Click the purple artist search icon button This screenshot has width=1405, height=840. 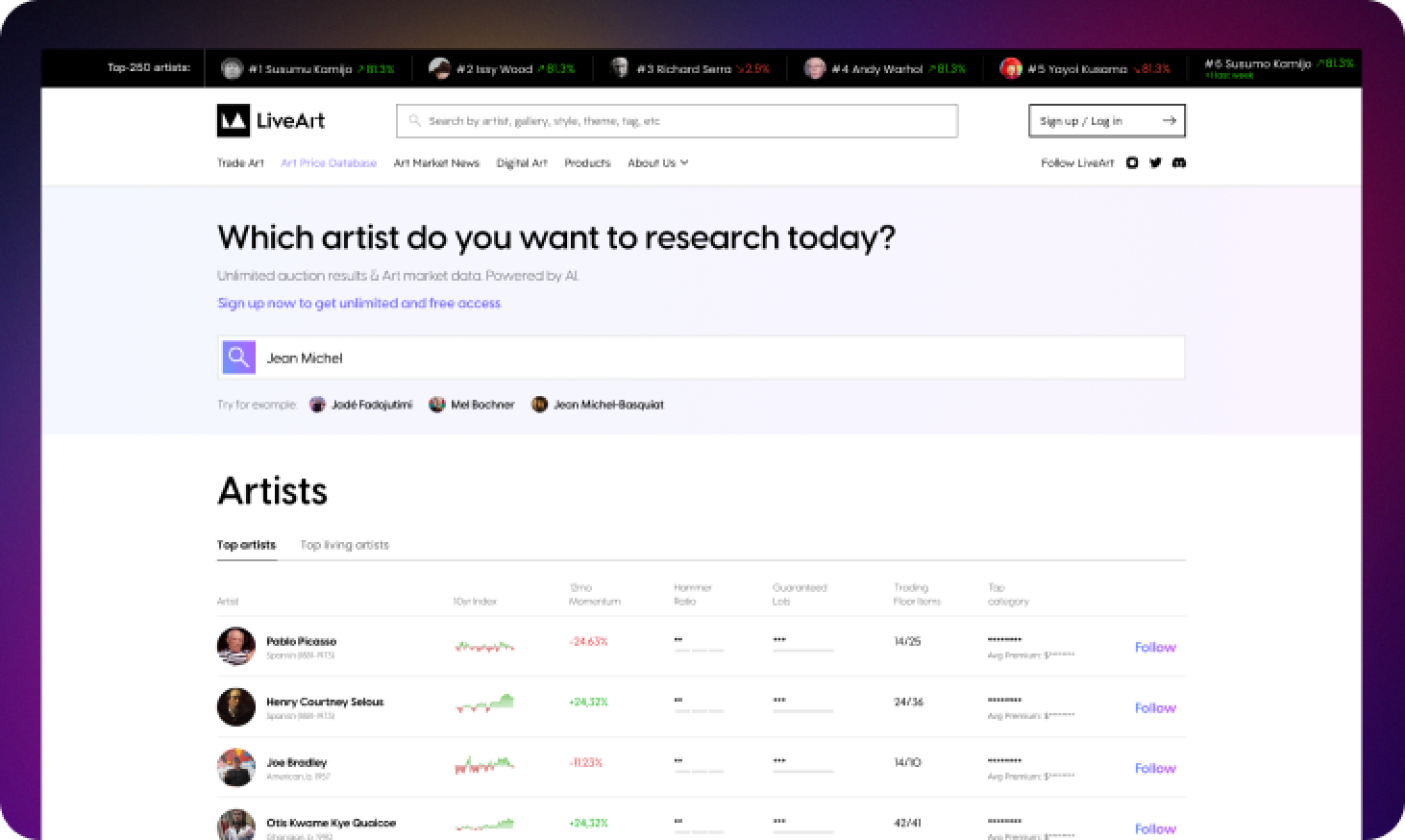pyautogui.click(x=238, y=358)
